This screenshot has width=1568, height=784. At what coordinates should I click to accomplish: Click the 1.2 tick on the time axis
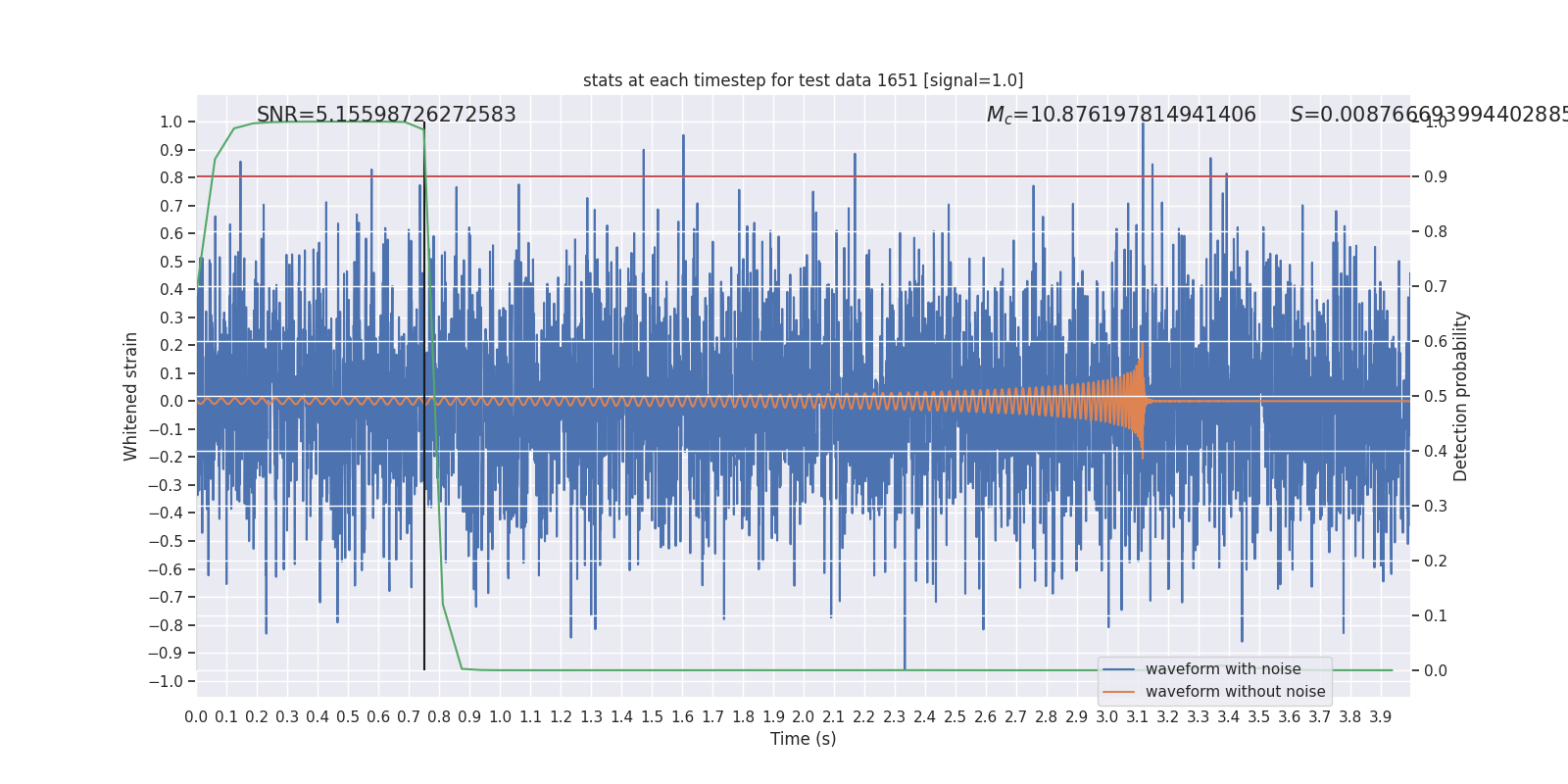[x=561, y=716]
